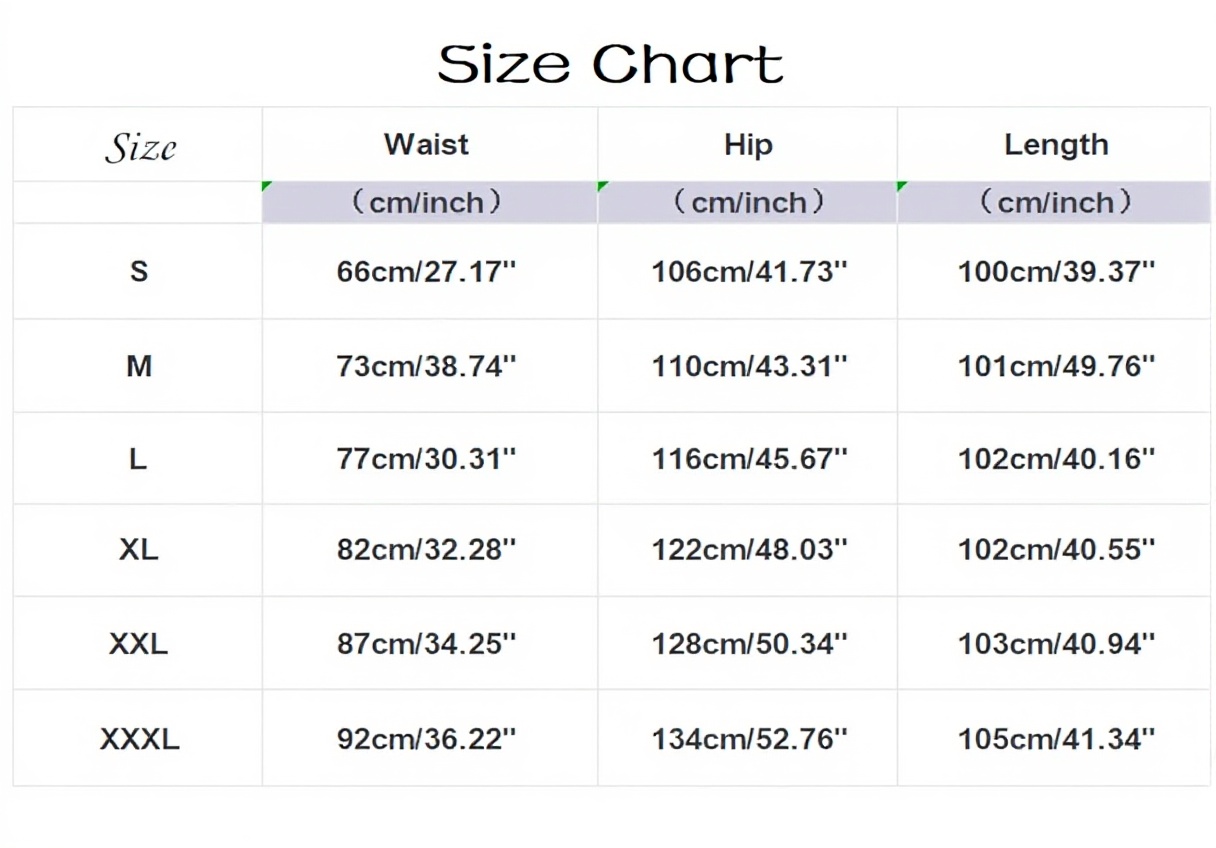Click the M size row label
The width and height of the screenshot is (1216, 848).
click(x=139, y=367)
